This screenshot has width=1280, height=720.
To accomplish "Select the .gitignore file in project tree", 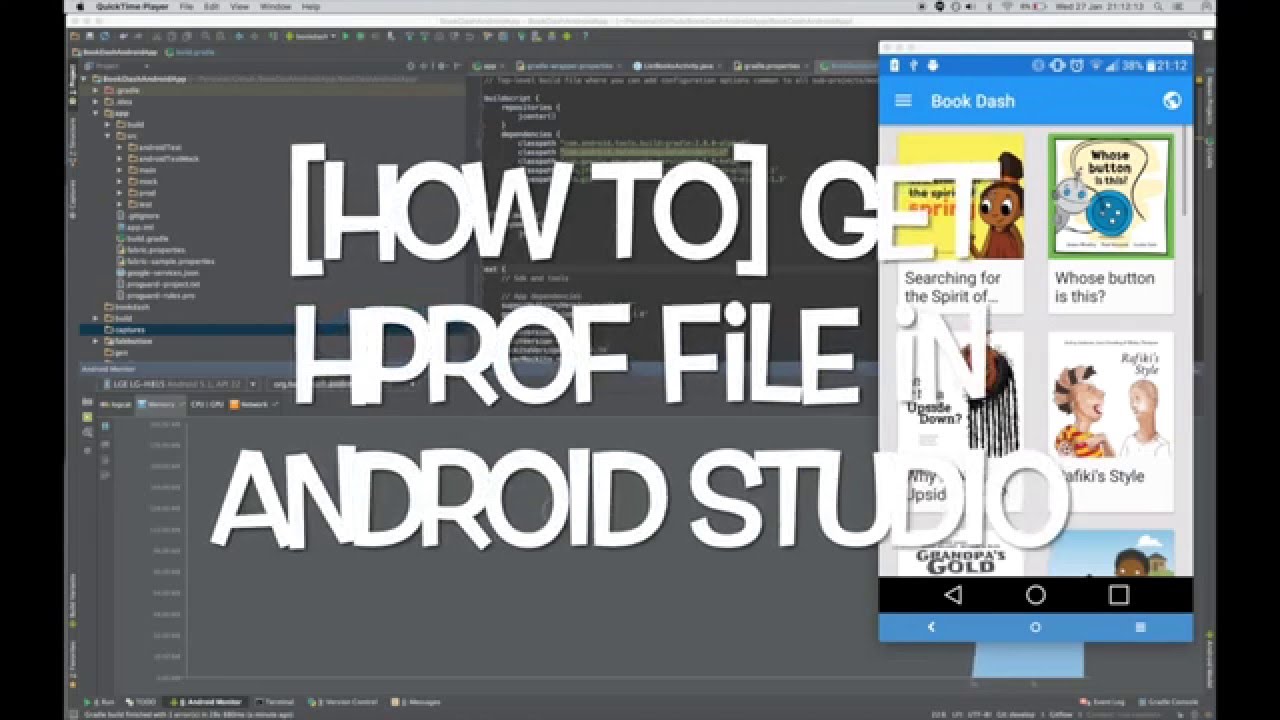I will pos(138,216).
